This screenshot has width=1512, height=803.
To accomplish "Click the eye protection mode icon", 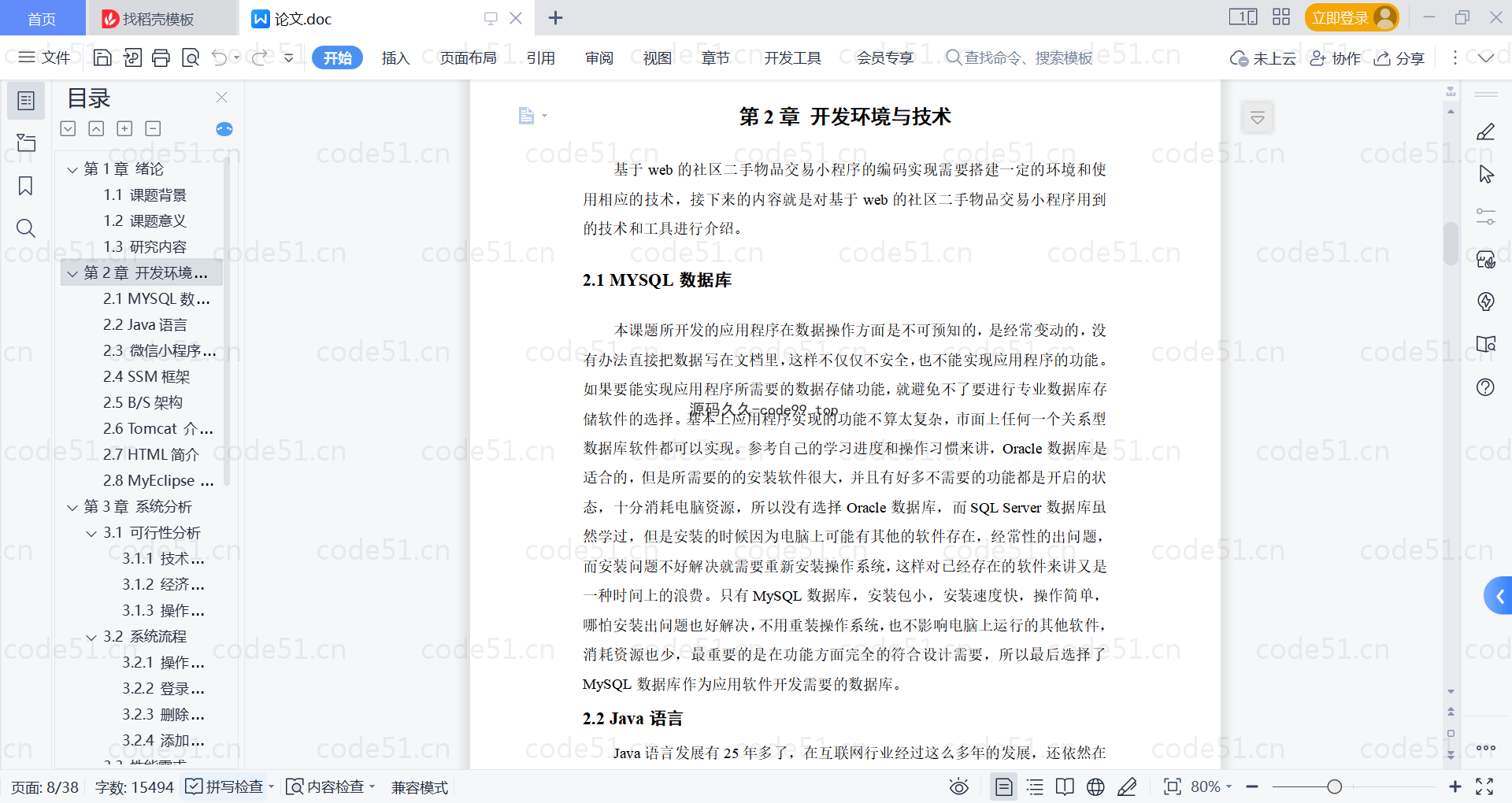I will 959,786.
